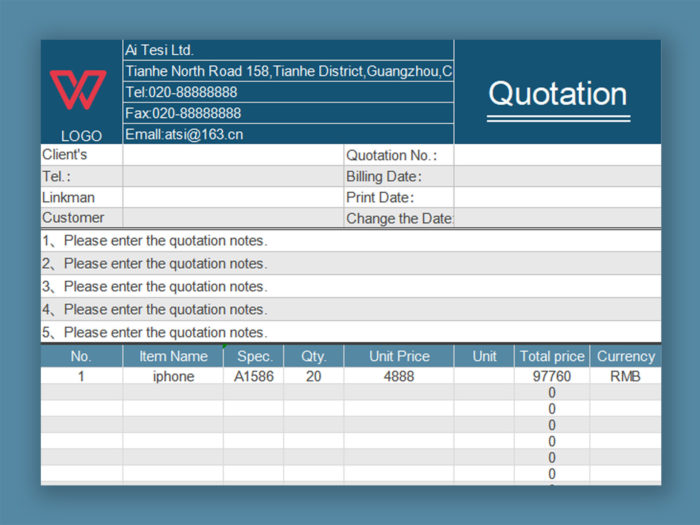
Task: Click the first quotation notes line
Action: [x=350, y=241]
